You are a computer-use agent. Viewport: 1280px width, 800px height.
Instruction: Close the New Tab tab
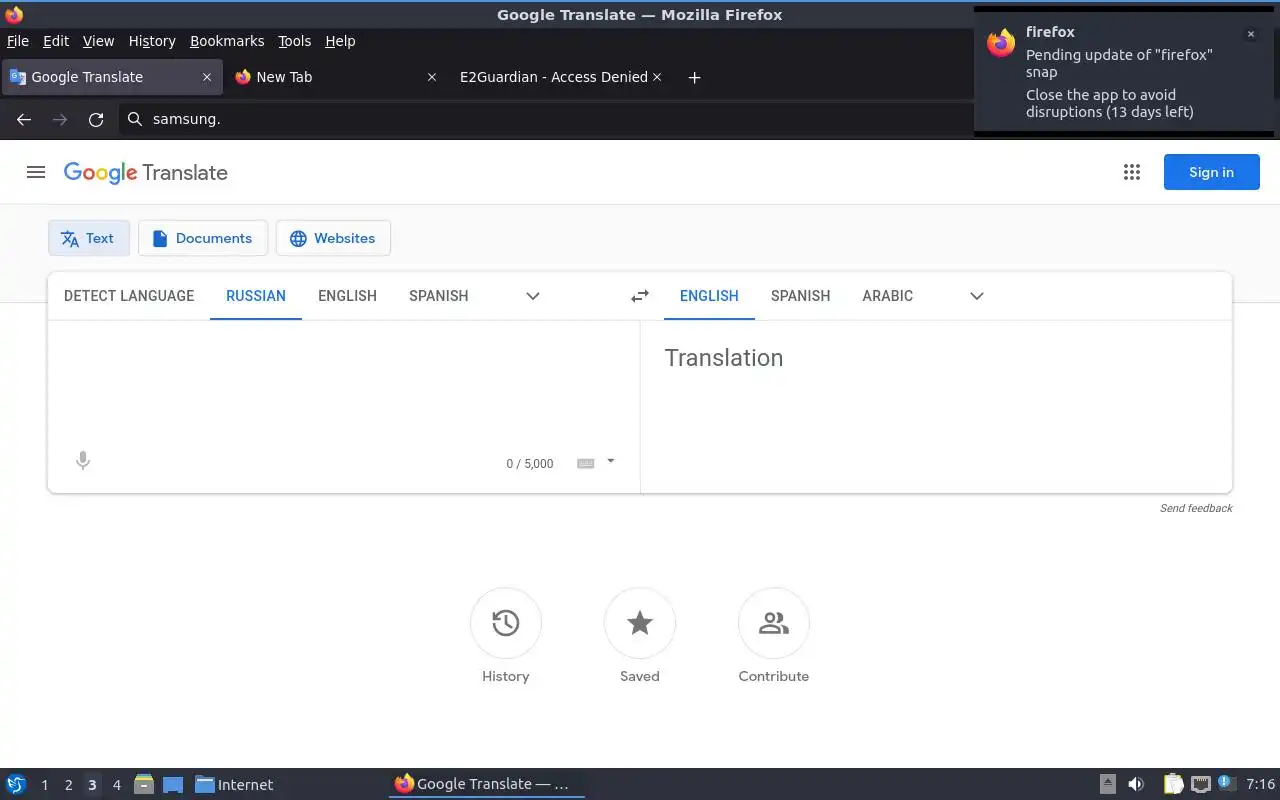click(x=432, y=77)
